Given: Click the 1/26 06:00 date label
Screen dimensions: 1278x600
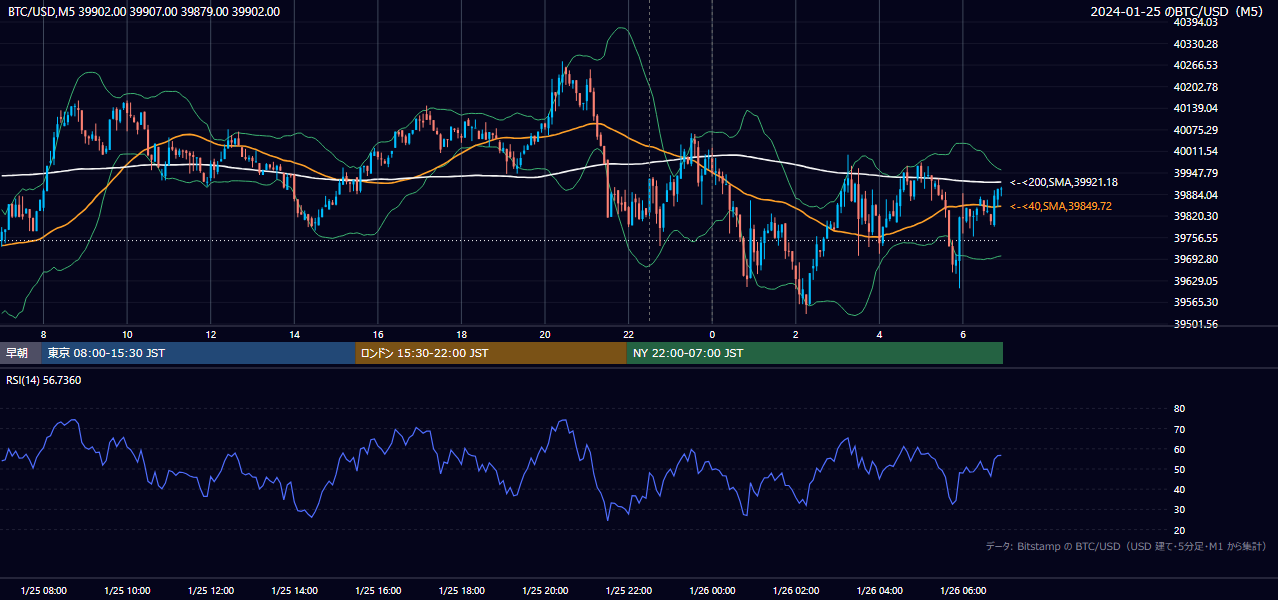Looking at the screenshot, I should pyautogui.click(x=963, y=591).
